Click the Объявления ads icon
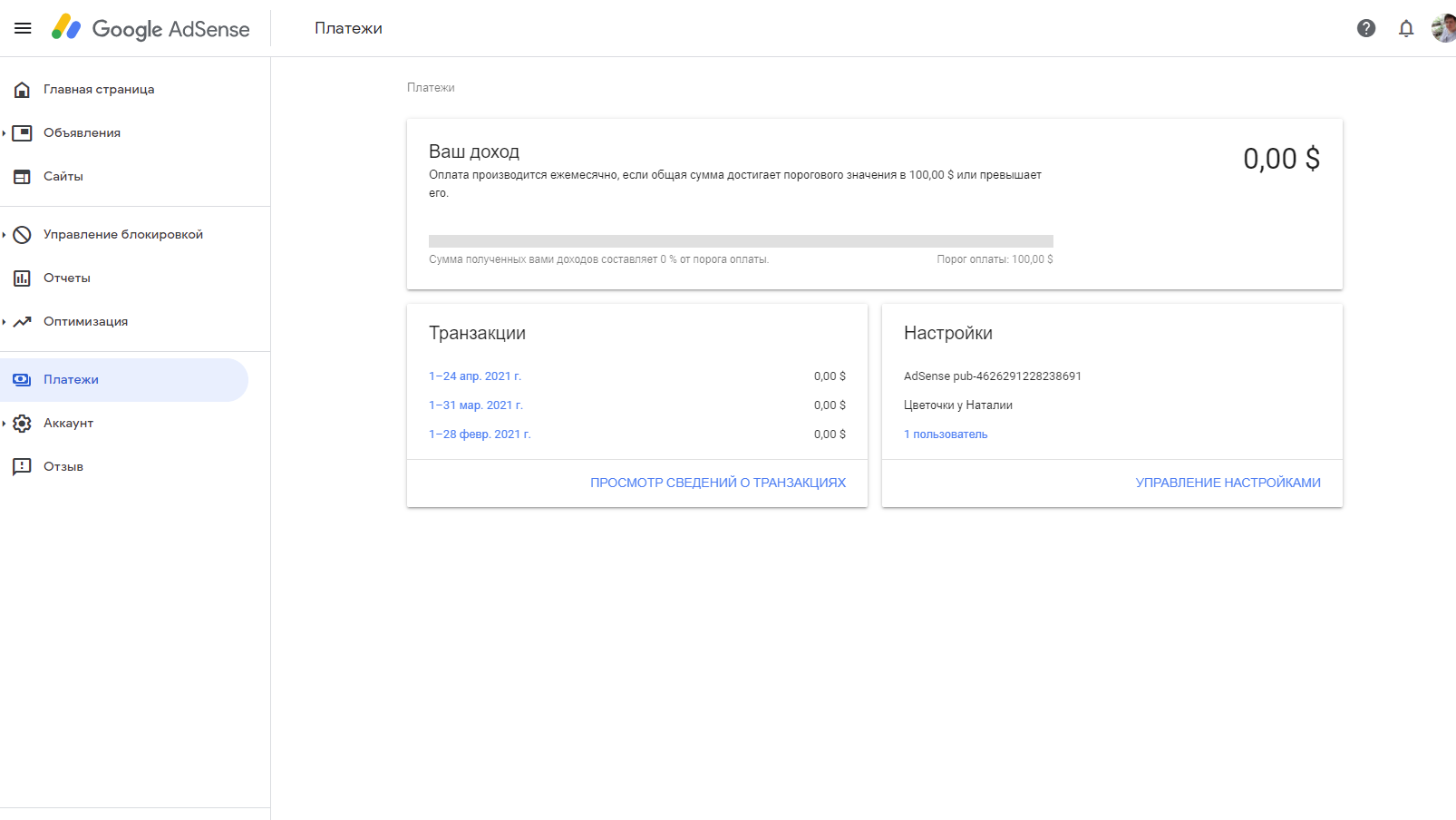Viewport: 1456px width, 820px height. click(23, 133)
